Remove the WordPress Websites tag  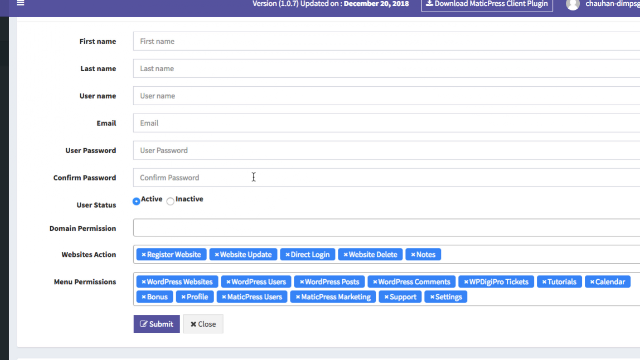click(144, 282)
